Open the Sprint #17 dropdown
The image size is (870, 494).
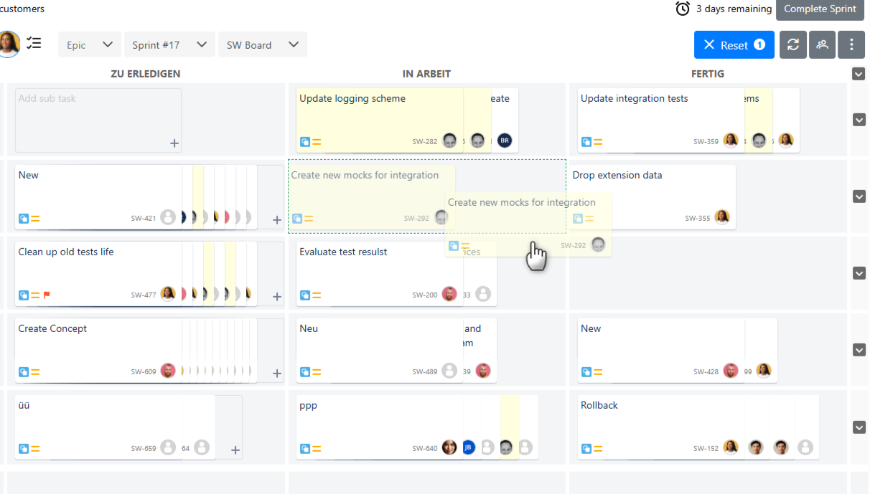tap(169, 45)
